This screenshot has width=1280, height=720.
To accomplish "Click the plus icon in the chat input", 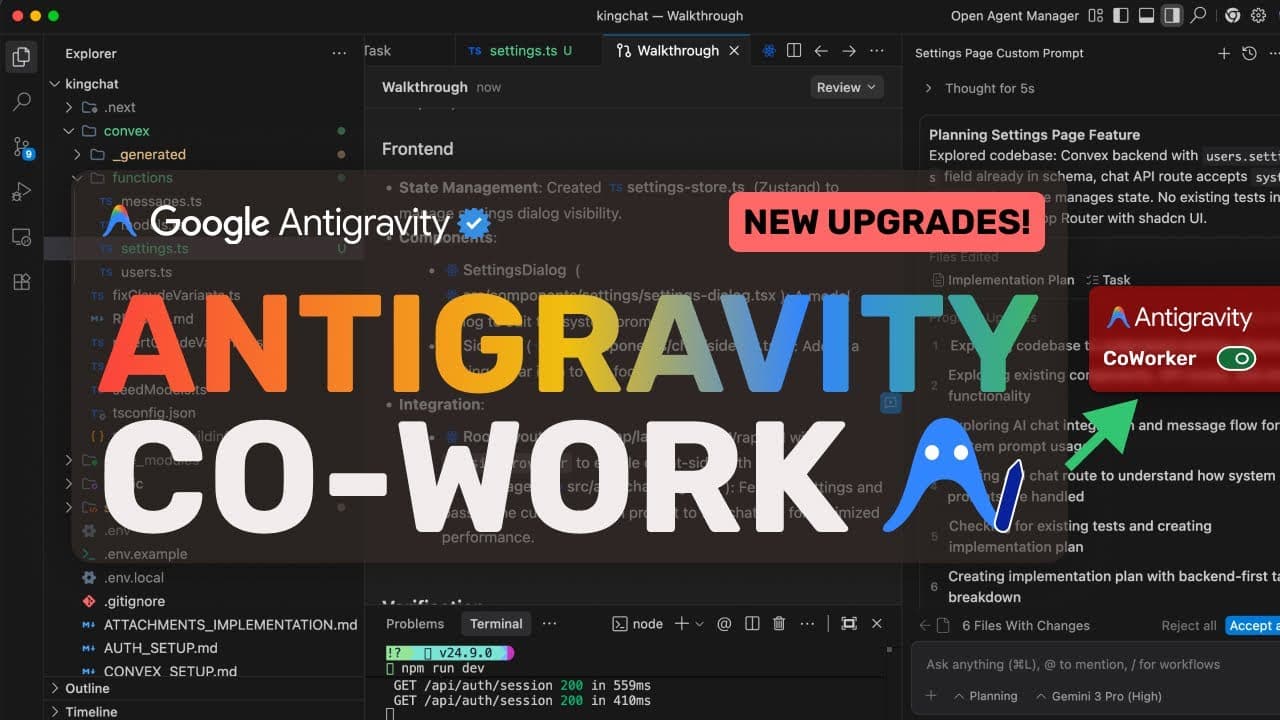I will pyautogui.click(x=931, y=696).
